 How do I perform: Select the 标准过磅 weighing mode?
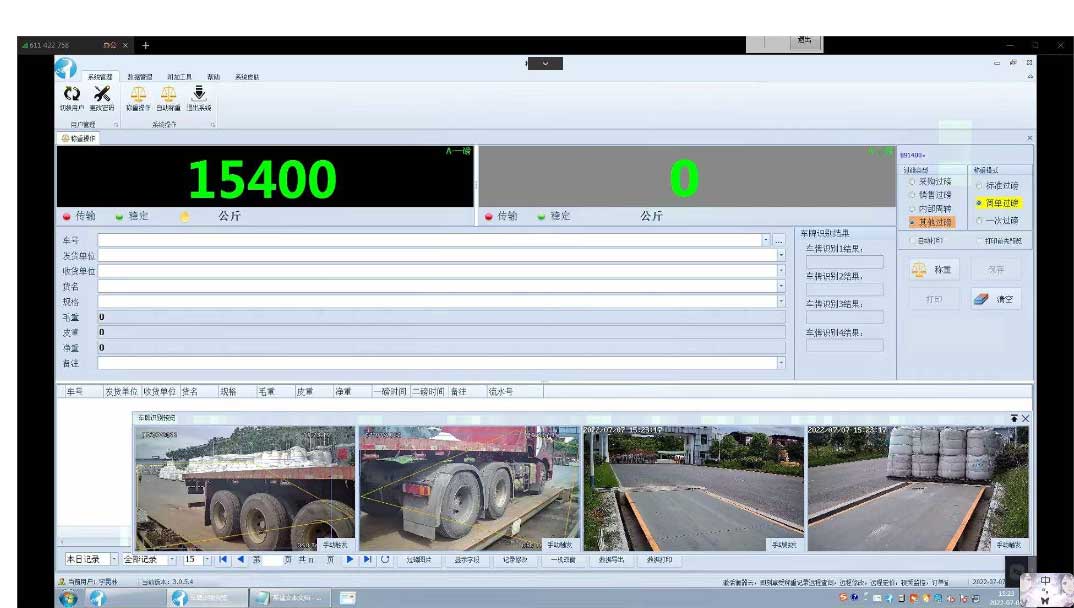pos(980,186)
